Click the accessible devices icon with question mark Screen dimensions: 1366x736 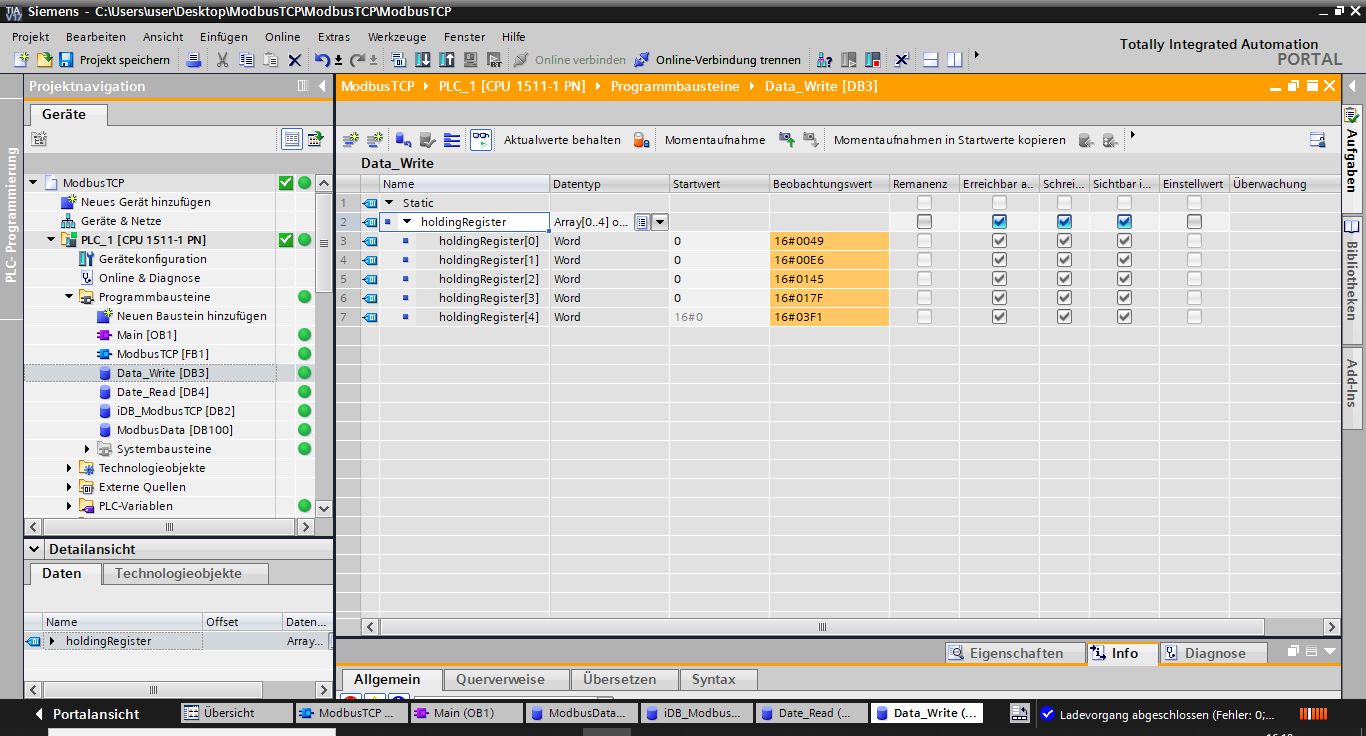tap(825, 60)
